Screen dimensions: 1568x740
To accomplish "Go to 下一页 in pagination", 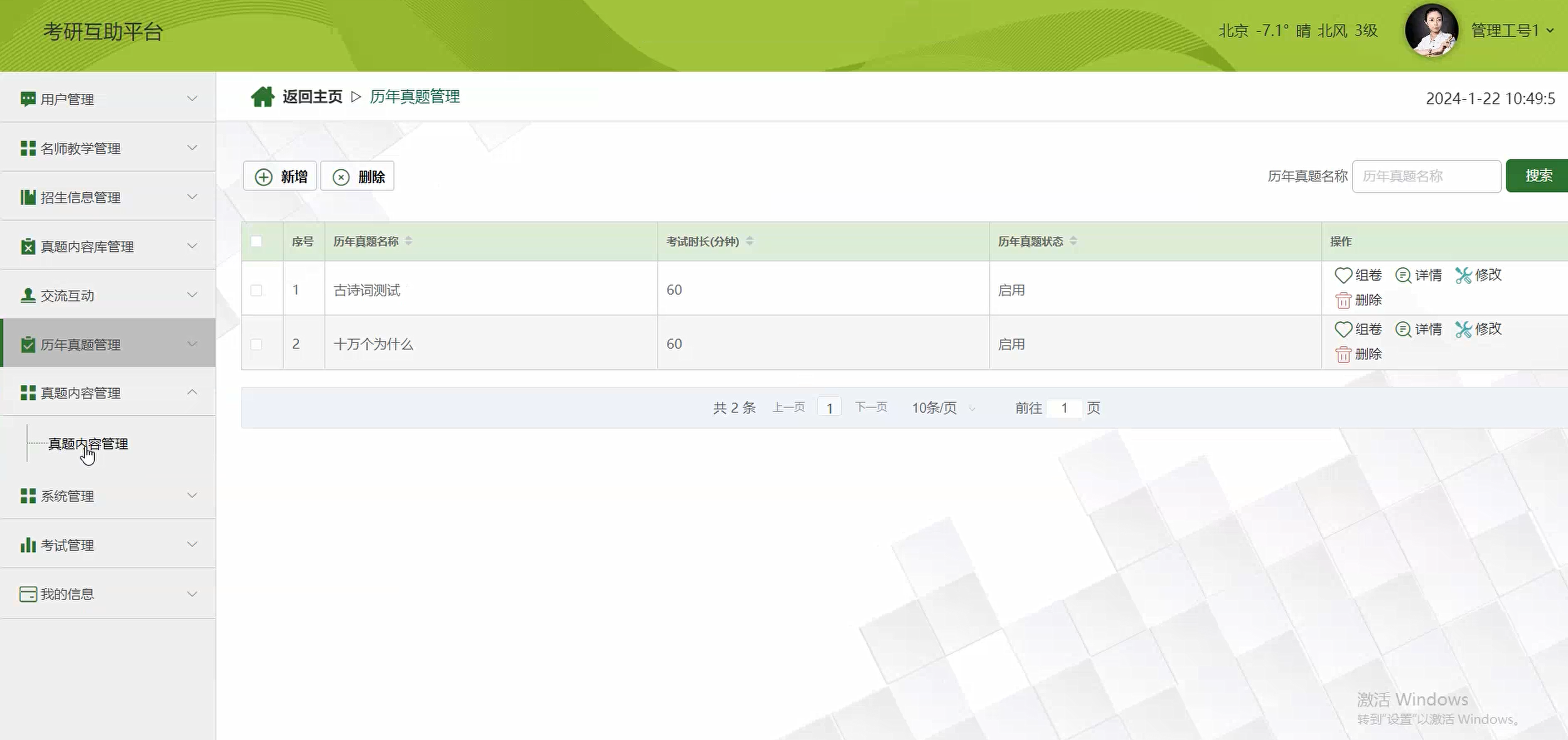I will pyautogui.click(x=871, y=407).
